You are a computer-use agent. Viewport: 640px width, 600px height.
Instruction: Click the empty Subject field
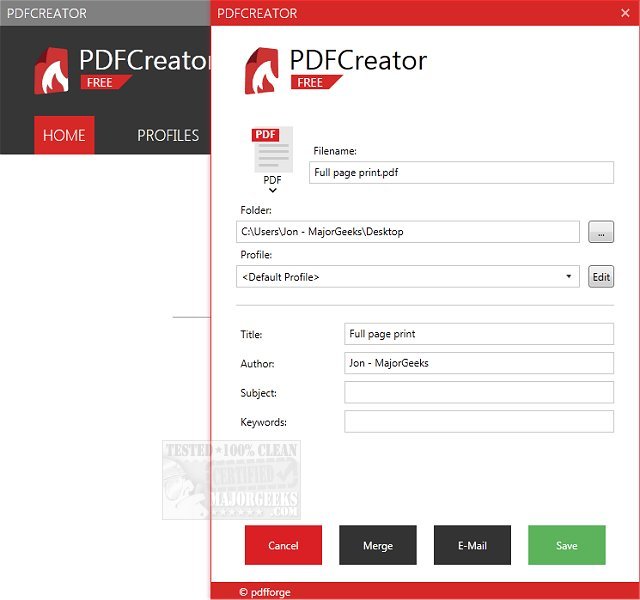tap(478, 392)
